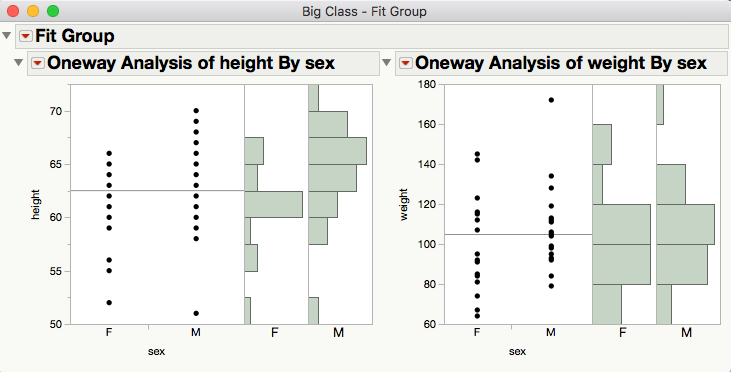Click the green zoom window button
Screen dimensions: 731x372
click(x=53, y=11)
